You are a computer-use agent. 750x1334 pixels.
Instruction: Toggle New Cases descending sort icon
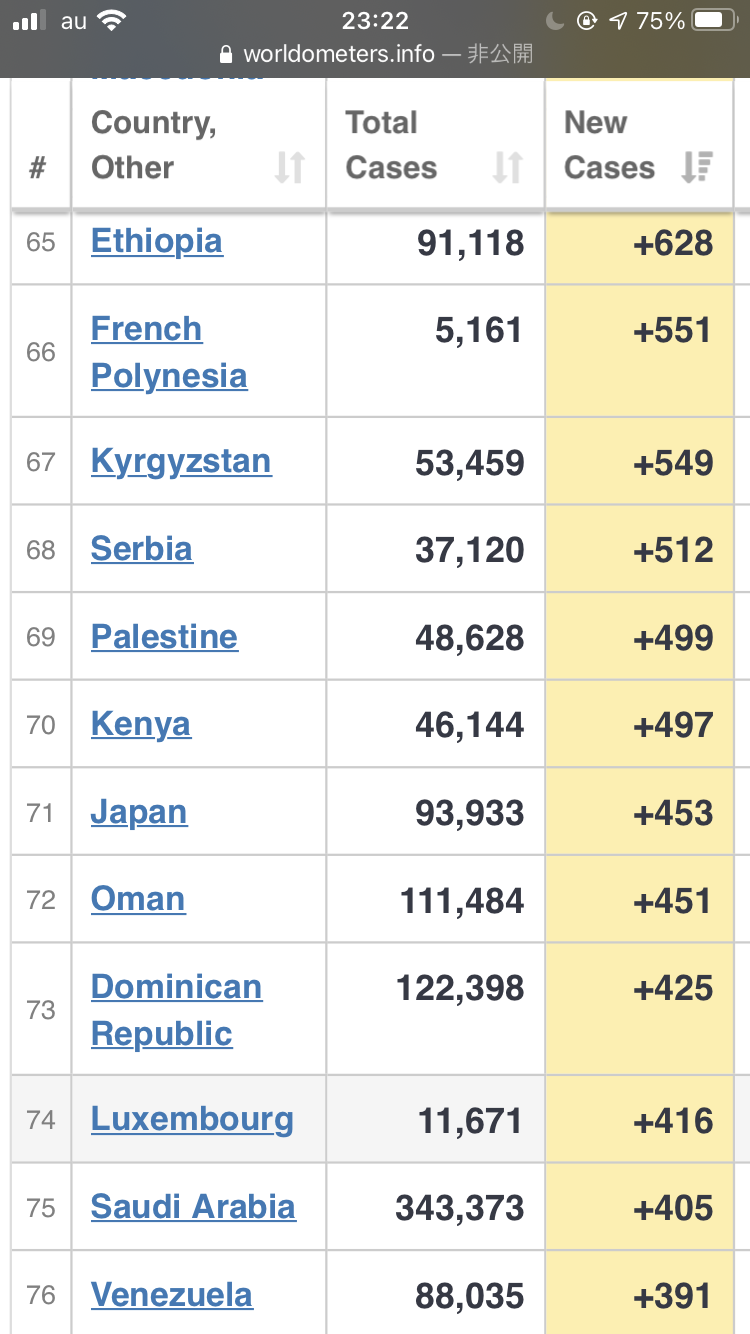pos(696,167)
